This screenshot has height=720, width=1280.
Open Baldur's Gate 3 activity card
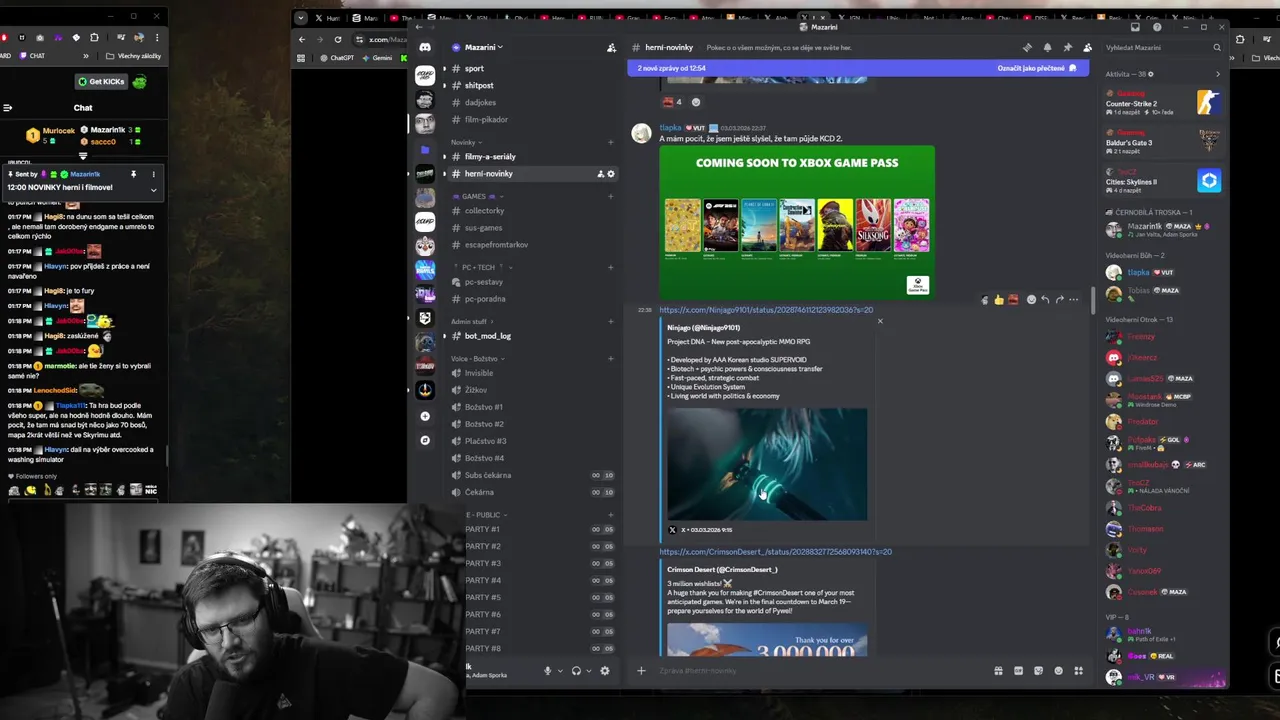point(1163,140)
